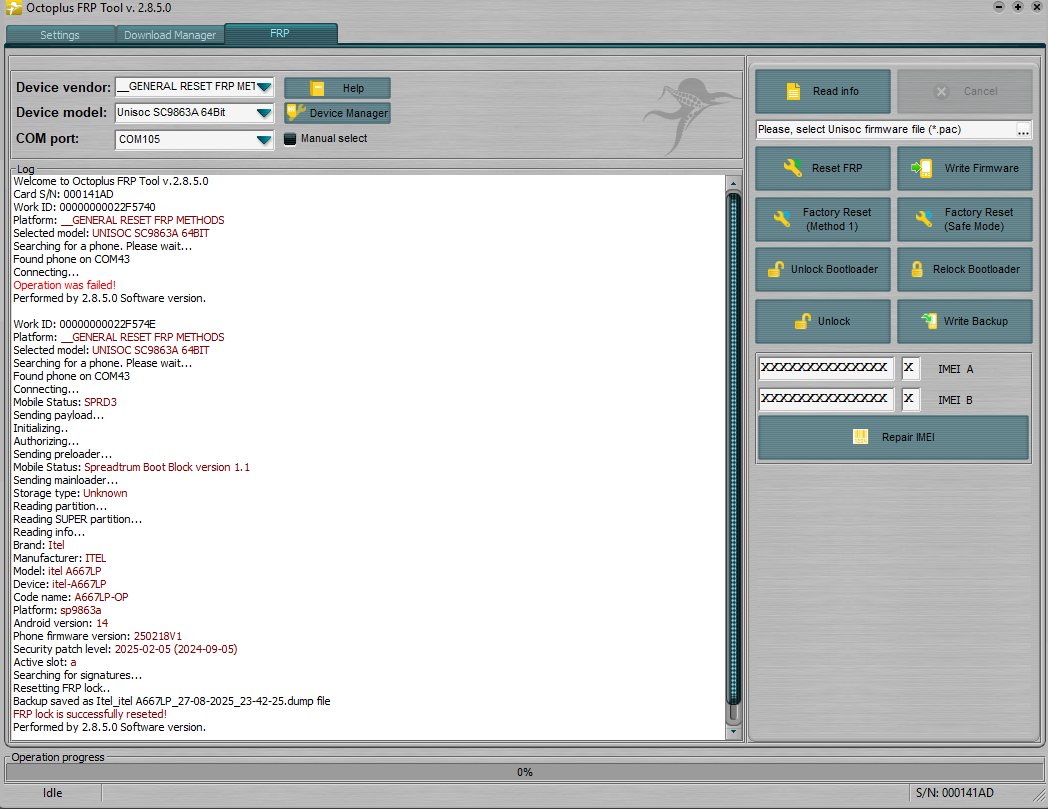Click log line 'Security patch level: 2025-02-05'
Screen dimensions: 1048x809
125,649
